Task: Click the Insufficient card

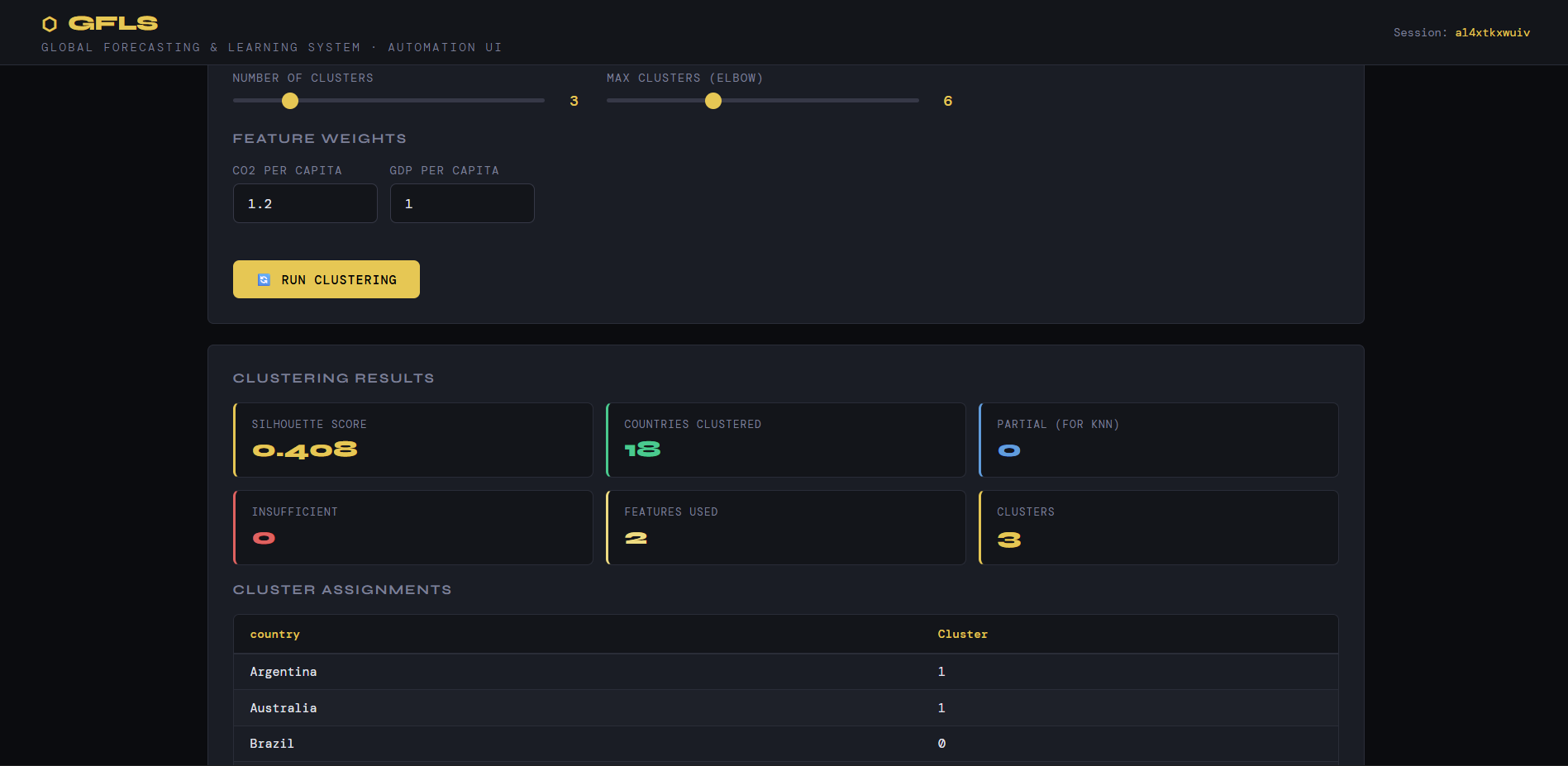Action: tap(413, 528)
